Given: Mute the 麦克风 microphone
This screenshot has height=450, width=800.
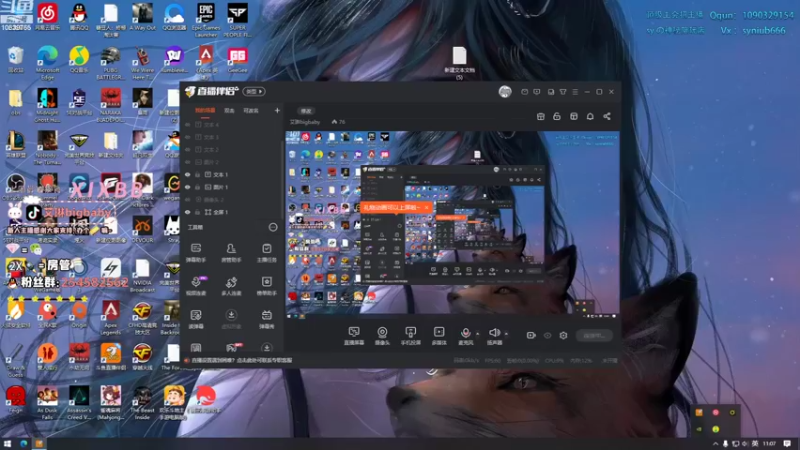Looking at the screenshot, I should pyautogui.click(x=465, y=336).
